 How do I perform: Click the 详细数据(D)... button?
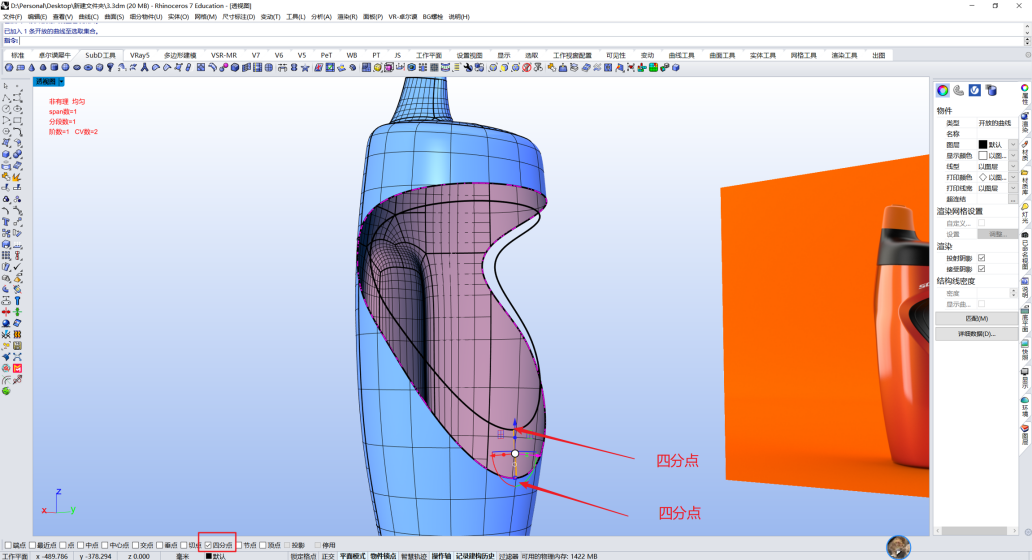pos(976,334)
